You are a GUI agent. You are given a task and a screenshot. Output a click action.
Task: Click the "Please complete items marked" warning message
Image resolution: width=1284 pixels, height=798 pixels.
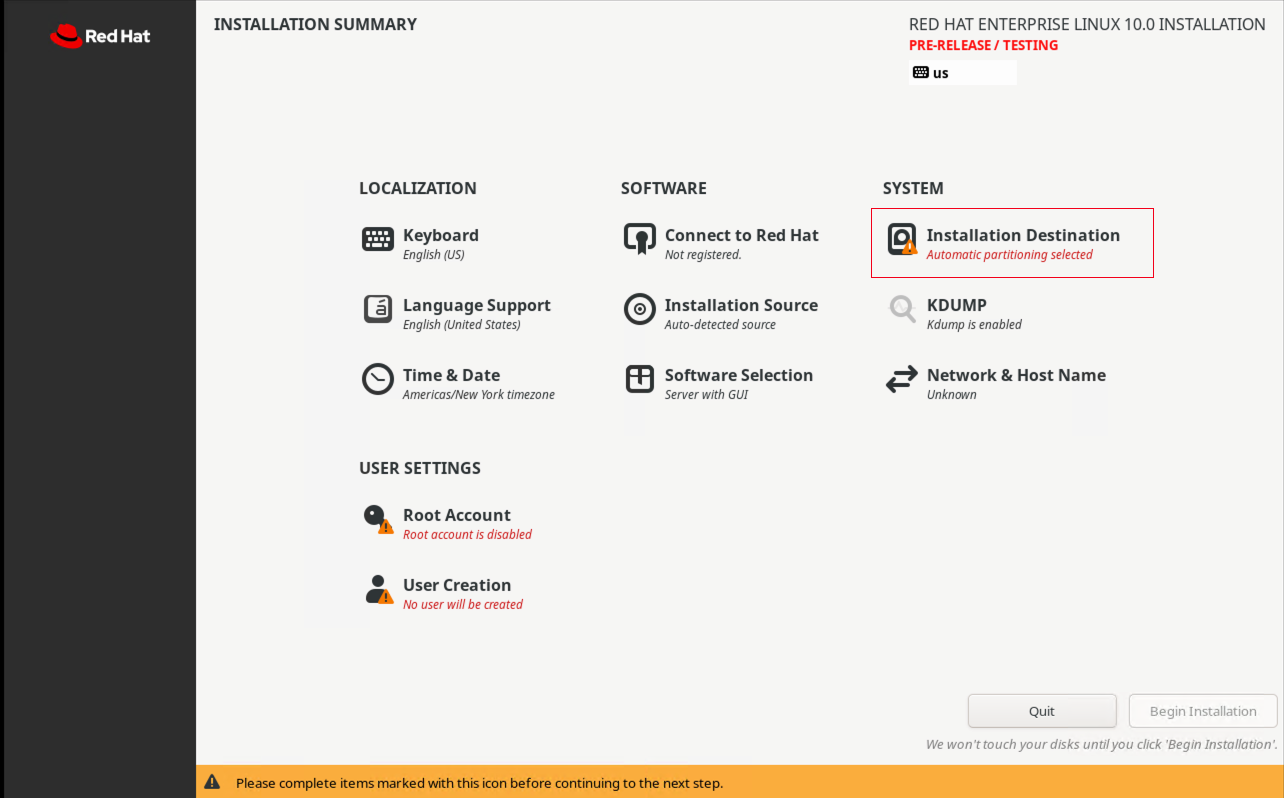pos(479,783)
